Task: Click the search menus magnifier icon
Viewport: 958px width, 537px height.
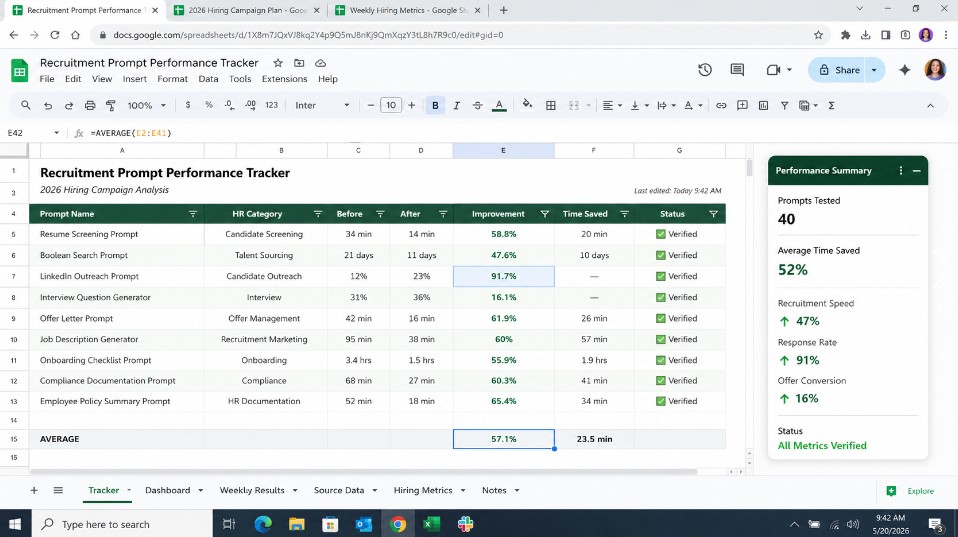Action: pos(26,105)
